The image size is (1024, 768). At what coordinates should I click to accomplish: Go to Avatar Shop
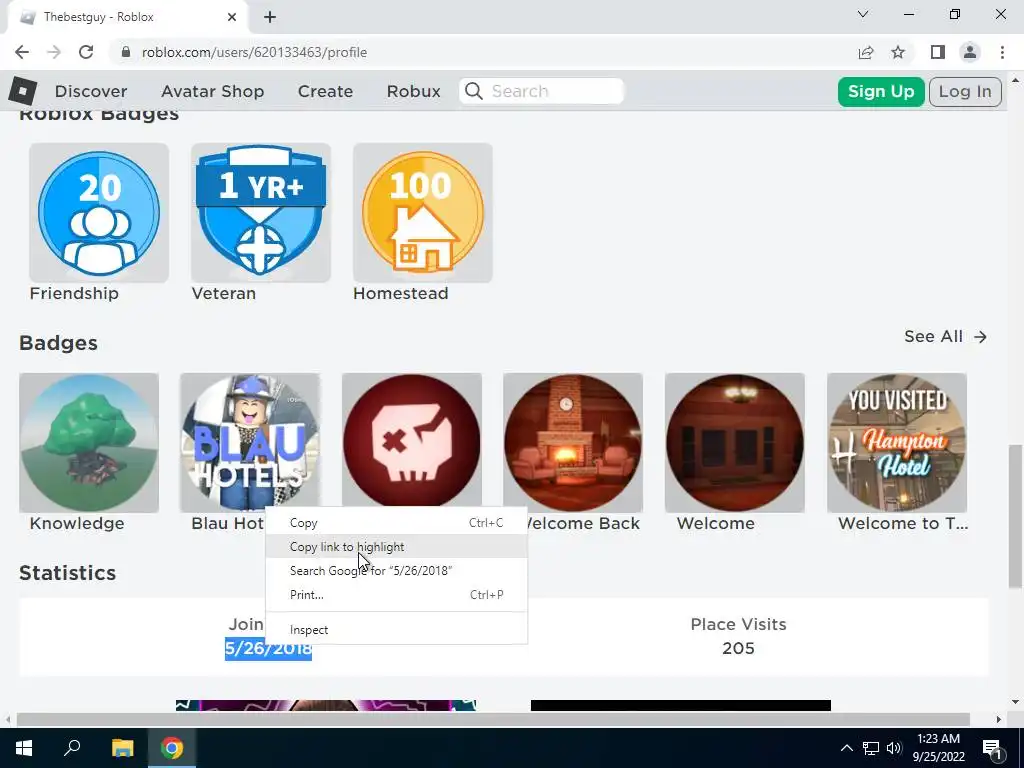coord(212,91)
